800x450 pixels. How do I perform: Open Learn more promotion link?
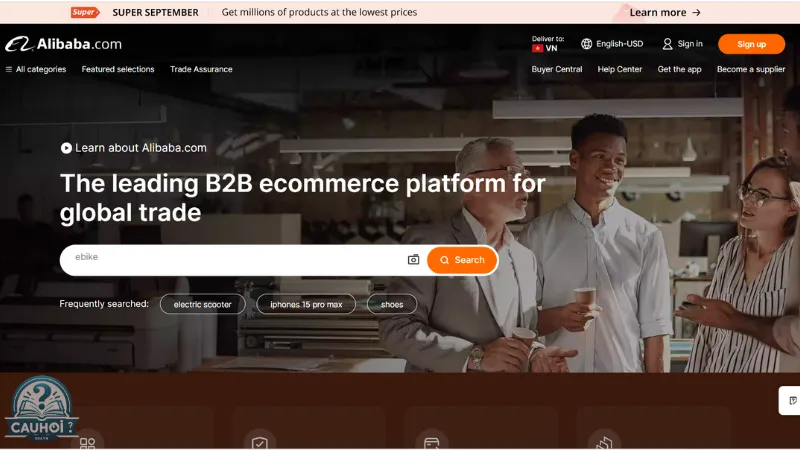(x=665, y=12)
